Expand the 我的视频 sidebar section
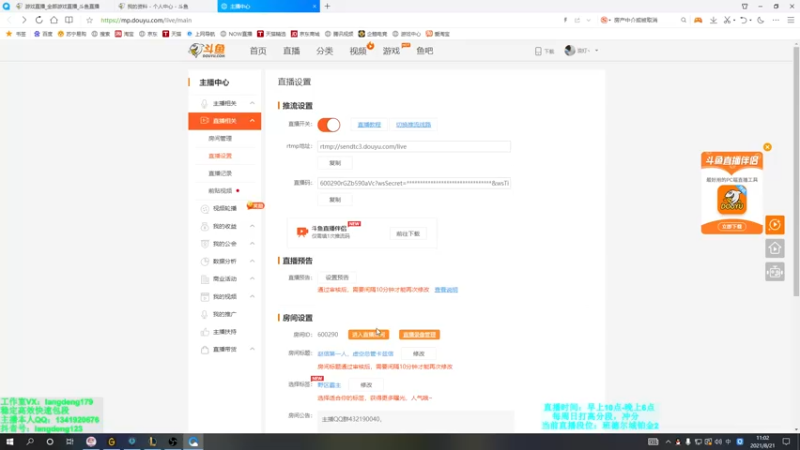Screen dimensions: 800x450 (x=252, y=296)
